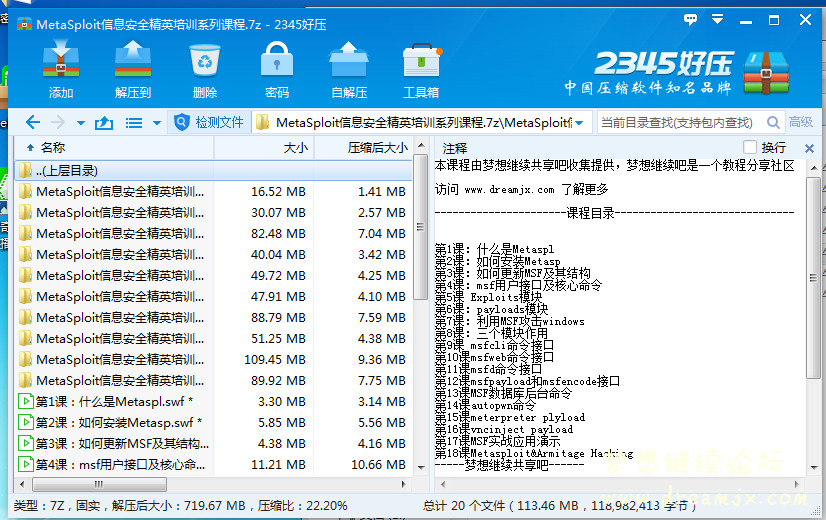Select file 第4课：msf用户接口及核心命令
The image size is (826, 520).
coord(213,465)
